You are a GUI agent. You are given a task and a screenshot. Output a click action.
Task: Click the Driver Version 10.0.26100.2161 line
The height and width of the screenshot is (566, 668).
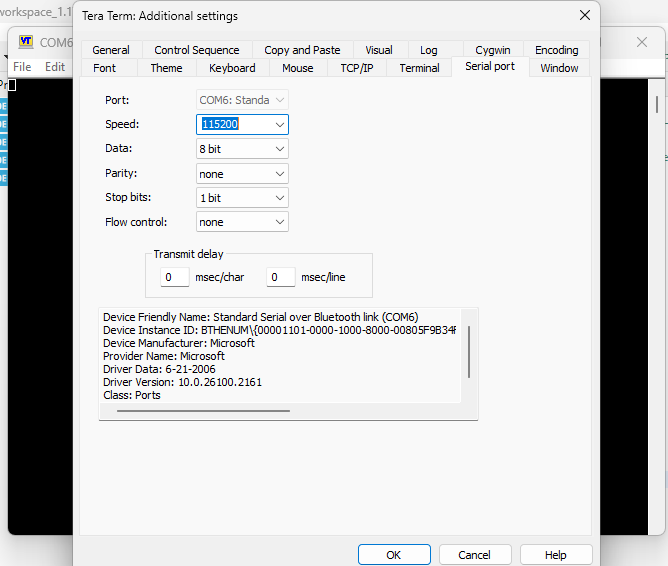click(182, 382)
